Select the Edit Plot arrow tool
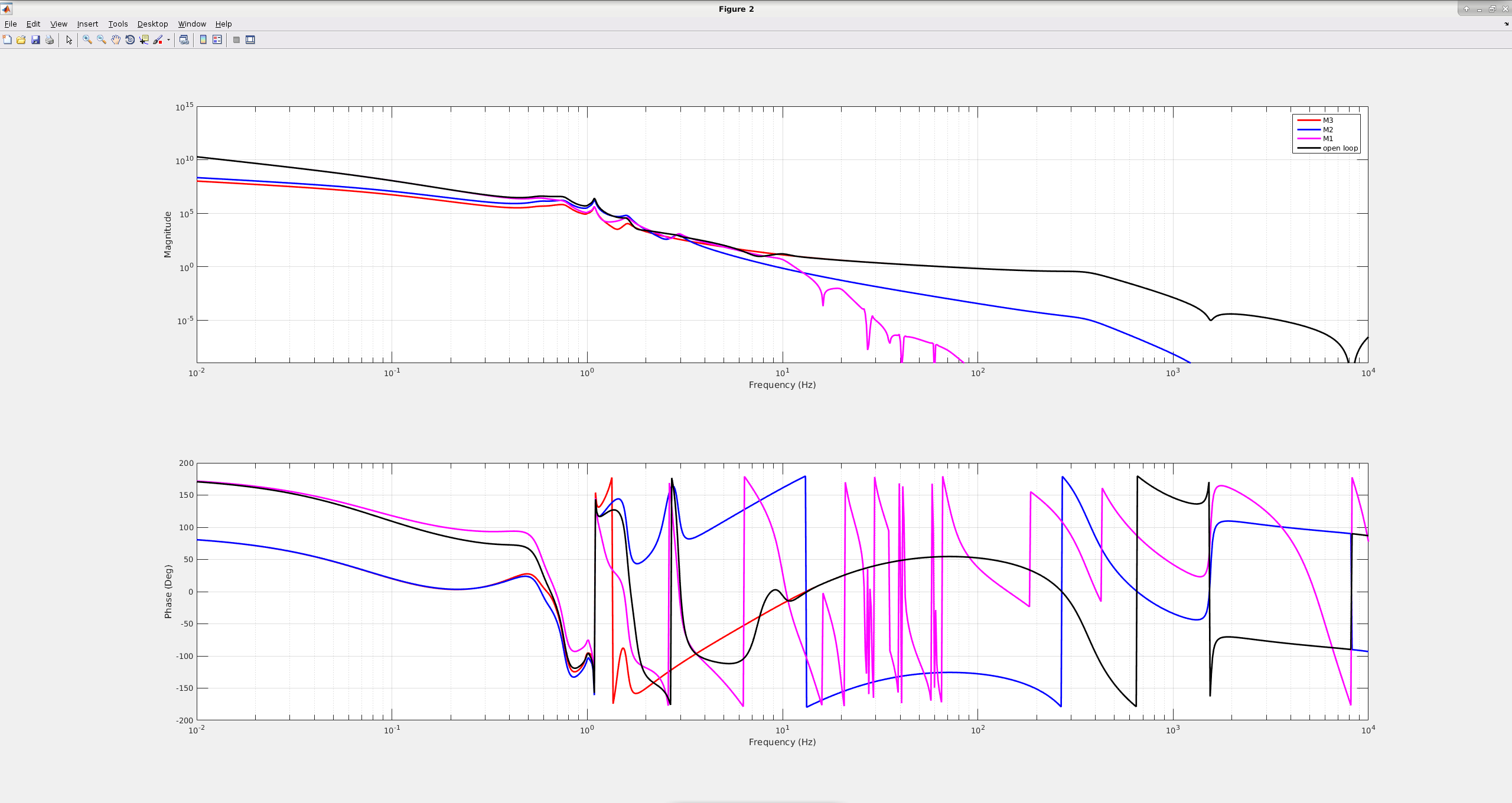Image resolution: width=1512 pixels, height=803 pixels. (x=69, y=40)
